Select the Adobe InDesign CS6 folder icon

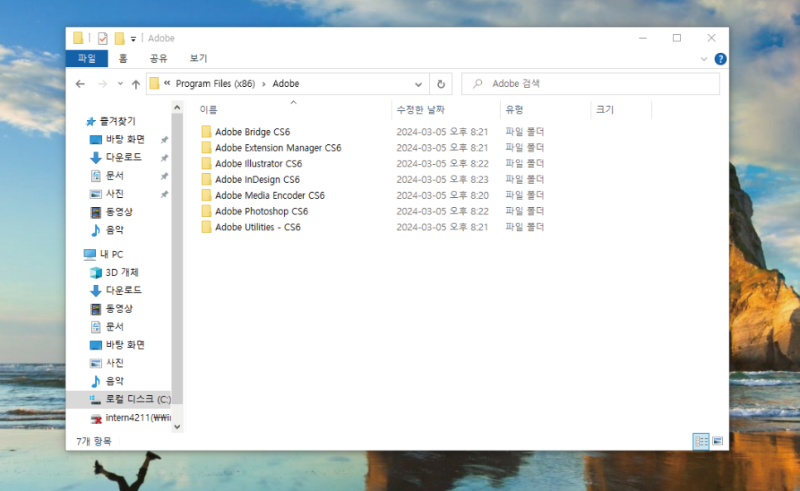(x=206, y=179)
